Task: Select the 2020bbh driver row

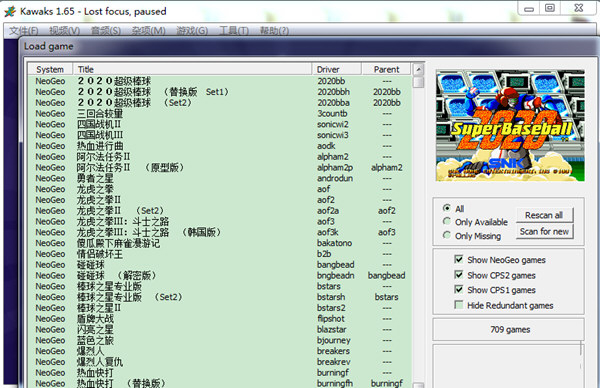Action: pyautogui.click(x=220, y=92)
